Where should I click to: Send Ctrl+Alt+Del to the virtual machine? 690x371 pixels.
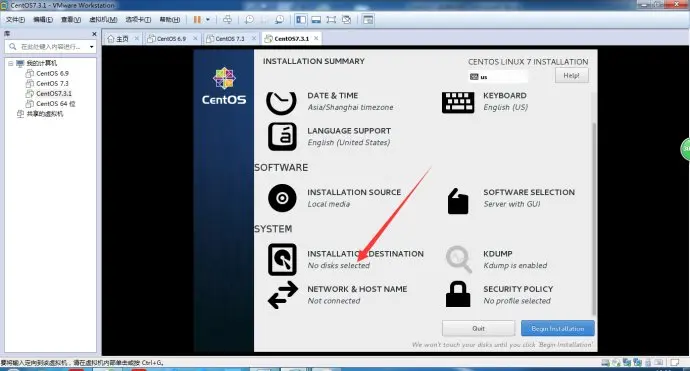[227, 19]
